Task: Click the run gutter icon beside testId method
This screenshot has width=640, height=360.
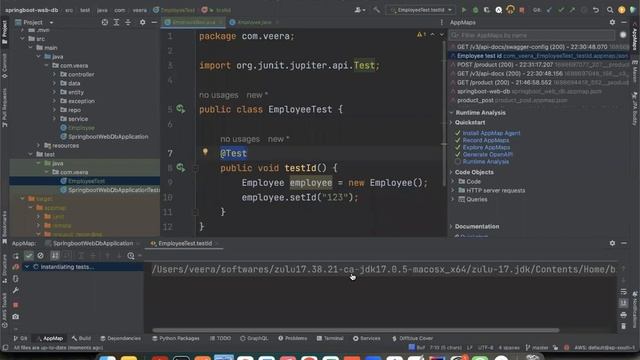Action: point(181,167)
